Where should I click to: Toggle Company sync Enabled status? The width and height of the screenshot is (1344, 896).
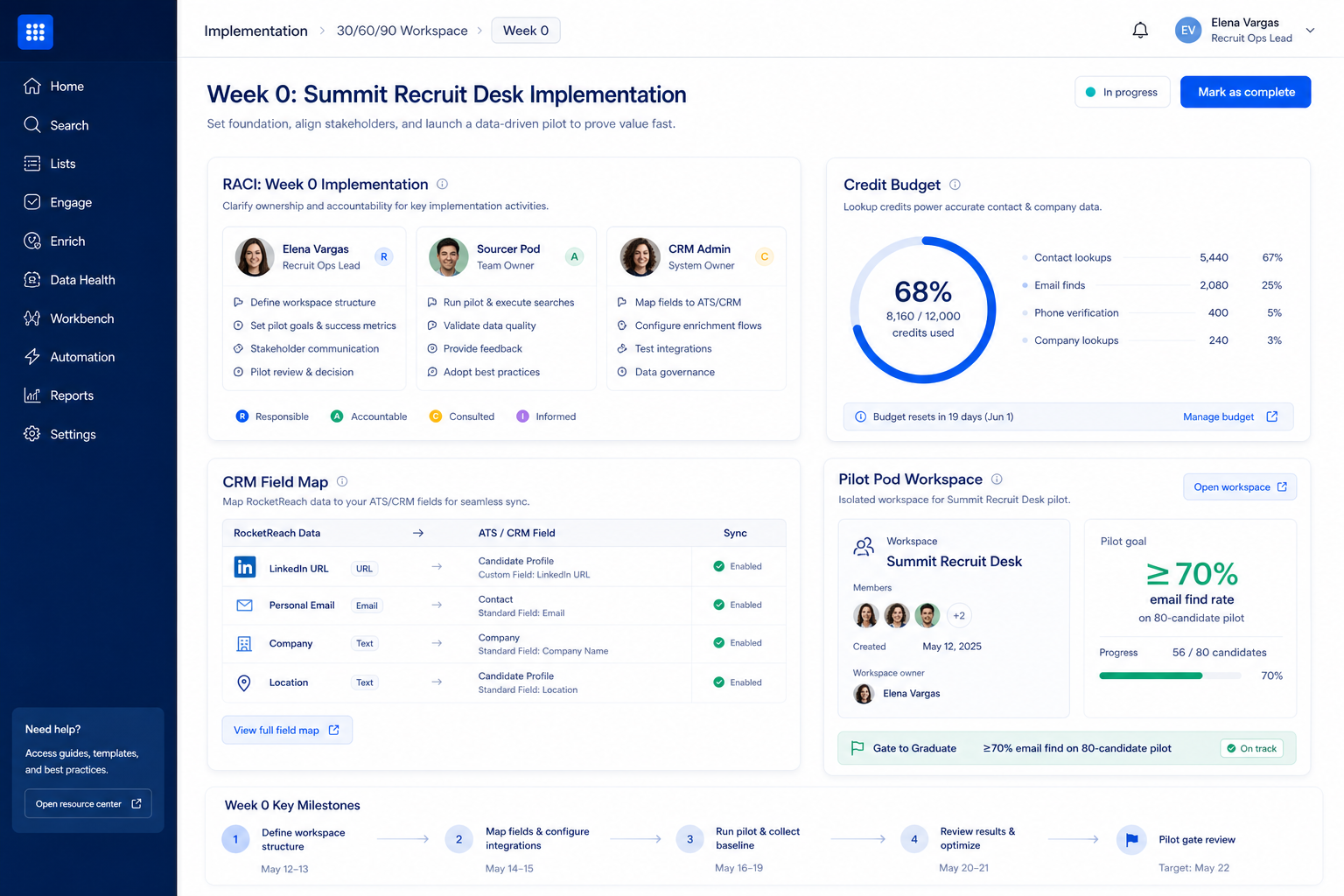click(x=738, y=643)
